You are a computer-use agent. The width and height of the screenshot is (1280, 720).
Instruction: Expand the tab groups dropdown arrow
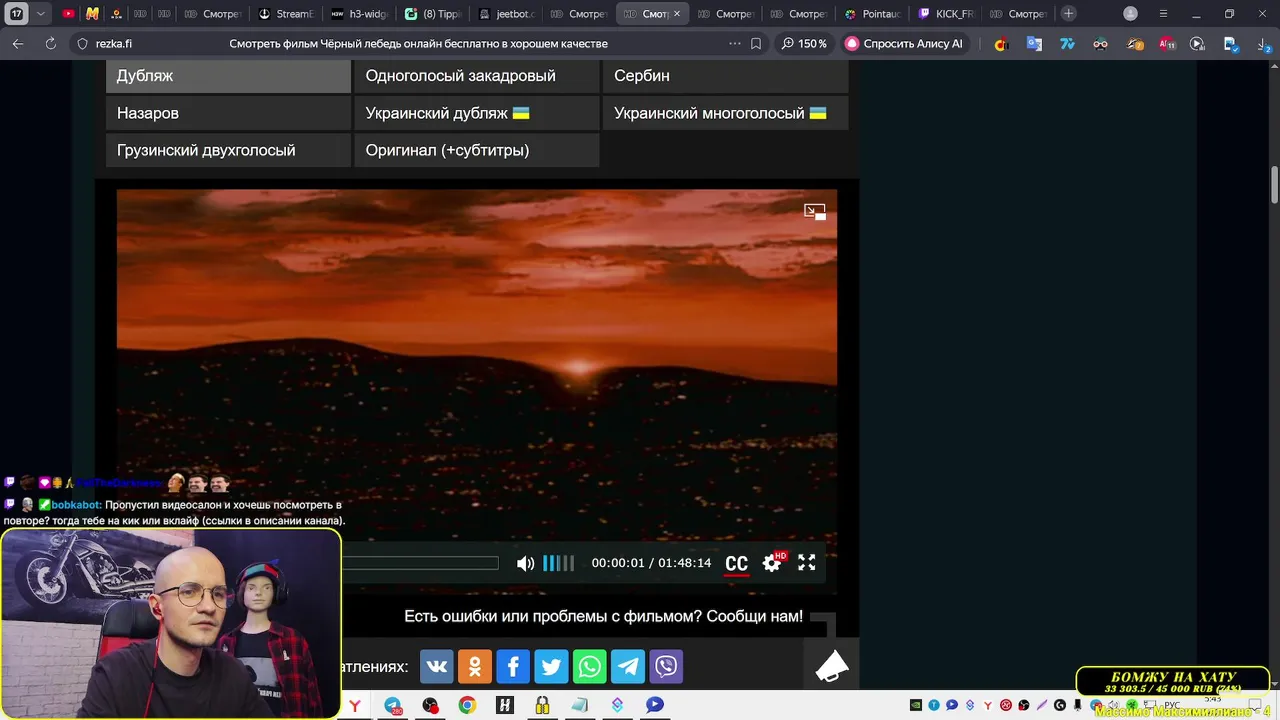pyautogui.click(x=41, y=14)
